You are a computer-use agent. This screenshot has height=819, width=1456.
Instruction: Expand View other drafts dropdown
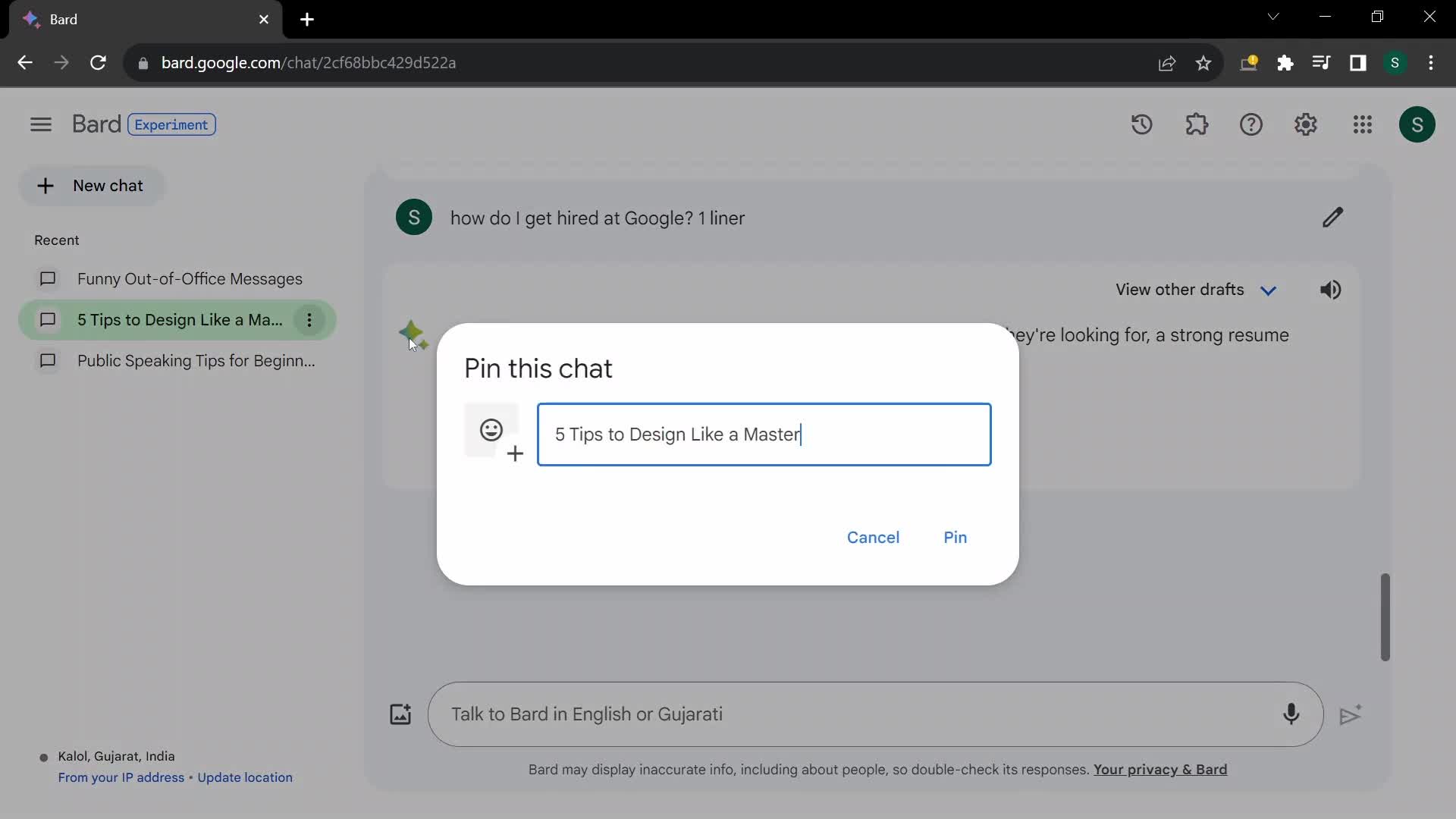click(x=1271, y=289)
